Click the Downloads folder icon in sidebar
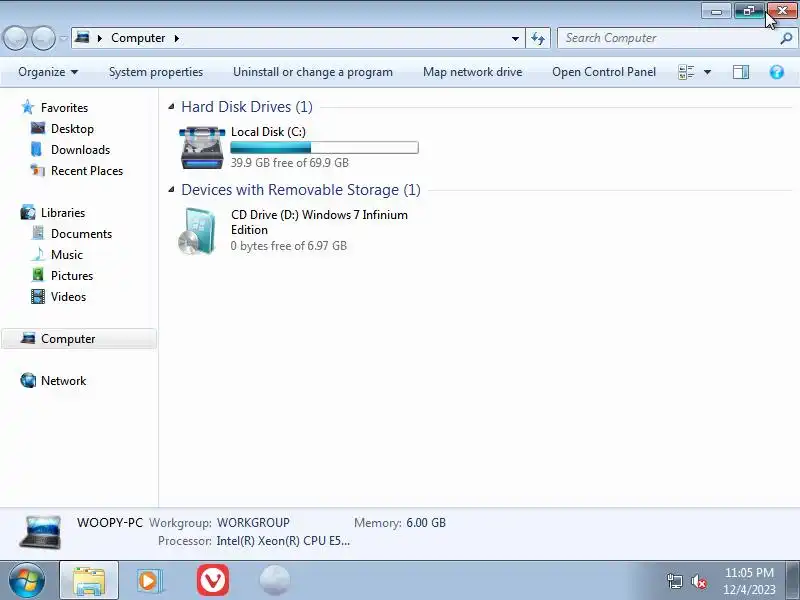Viewport: 800px width, 600px height. (x=37, y=149)
